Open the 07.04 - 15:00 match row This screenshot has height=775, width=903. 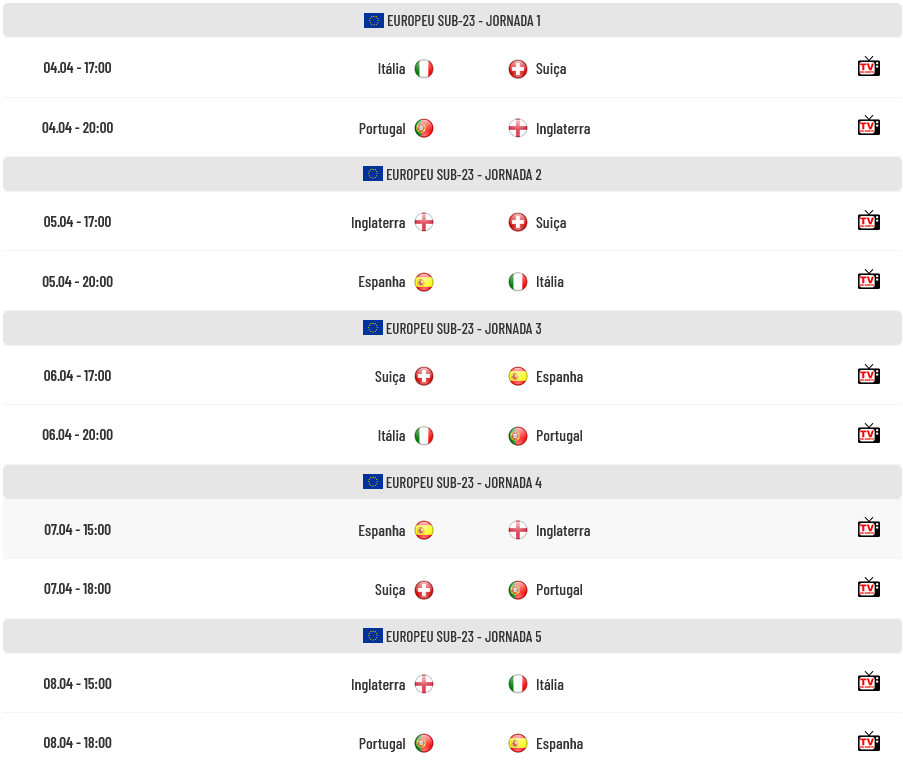coord(452,529)
